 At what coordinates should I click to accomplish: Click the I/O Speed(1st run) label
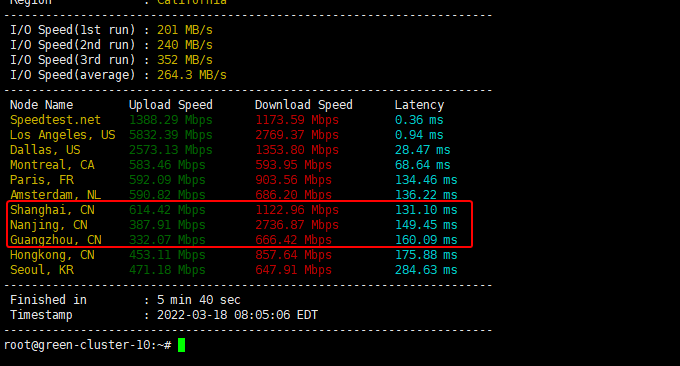(73, 30)
